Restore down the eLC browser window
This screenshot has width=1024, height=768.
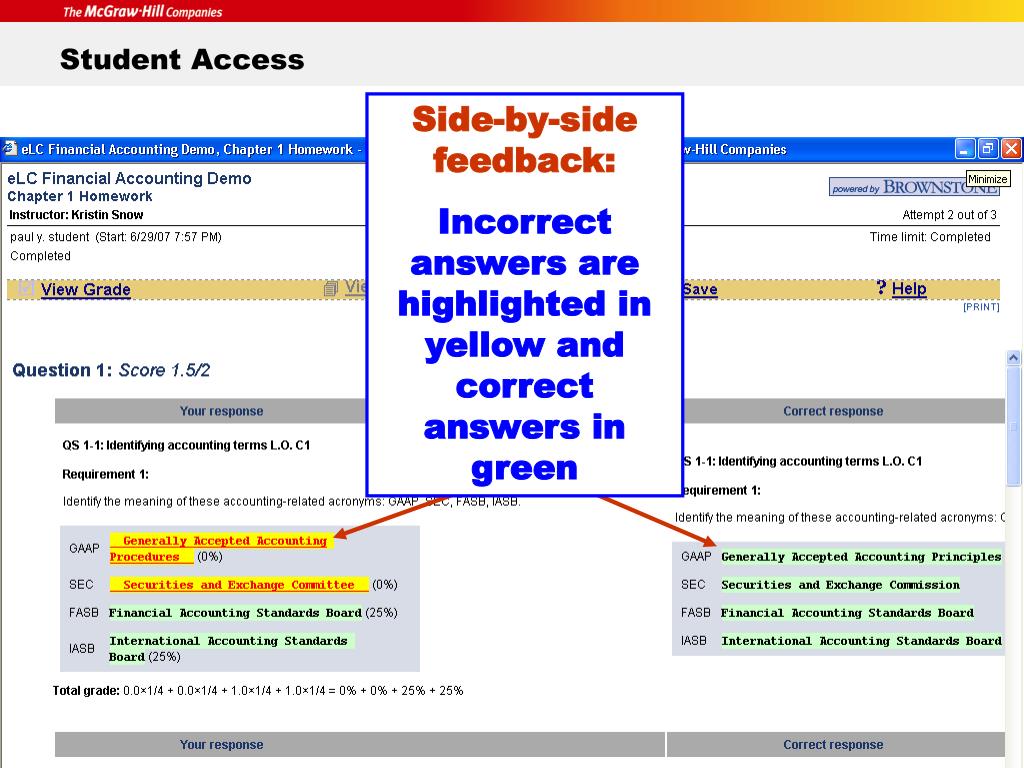pyautogui.click(x=988, y=149)
